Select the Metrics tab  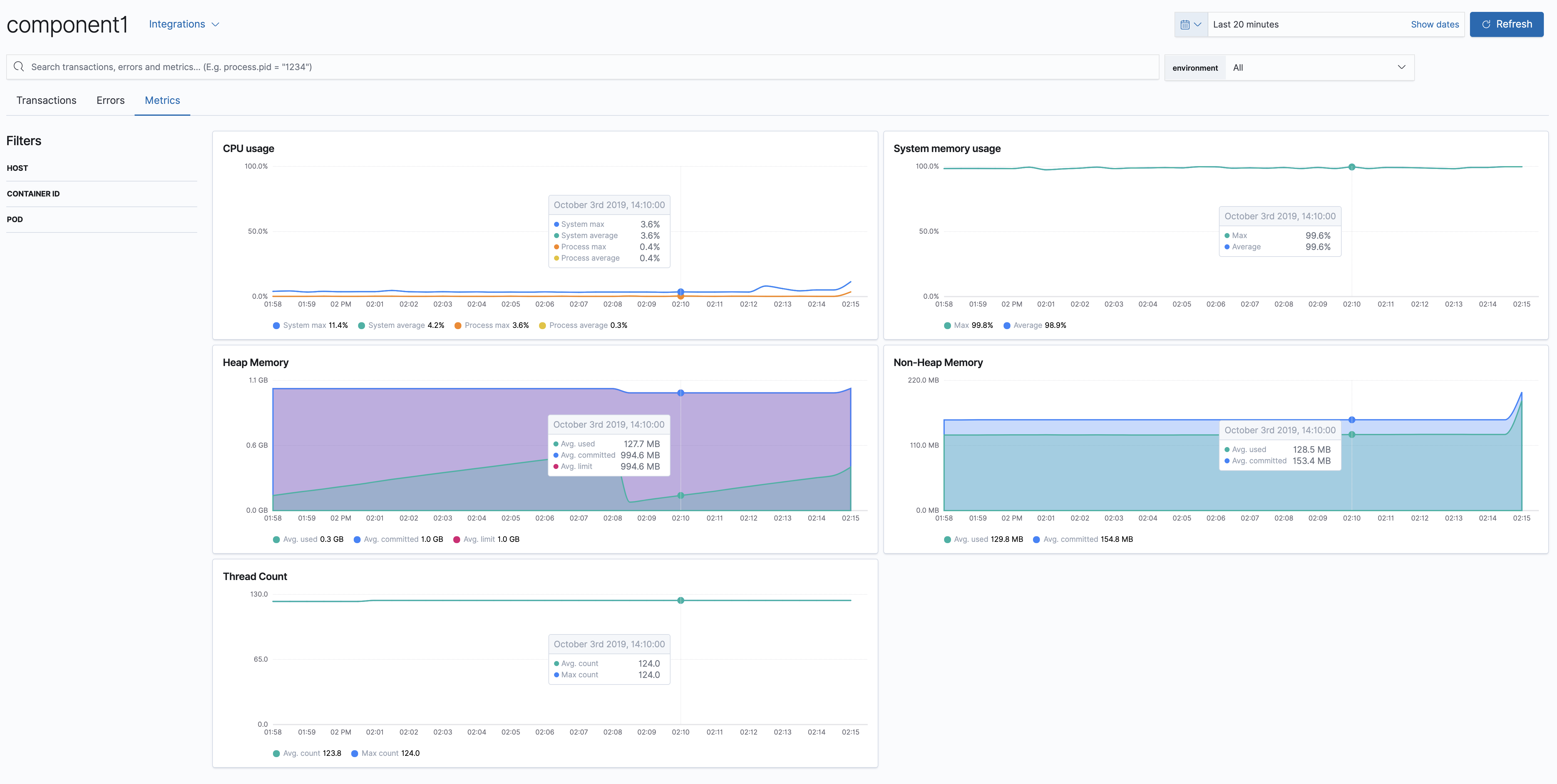click(162, 100)
